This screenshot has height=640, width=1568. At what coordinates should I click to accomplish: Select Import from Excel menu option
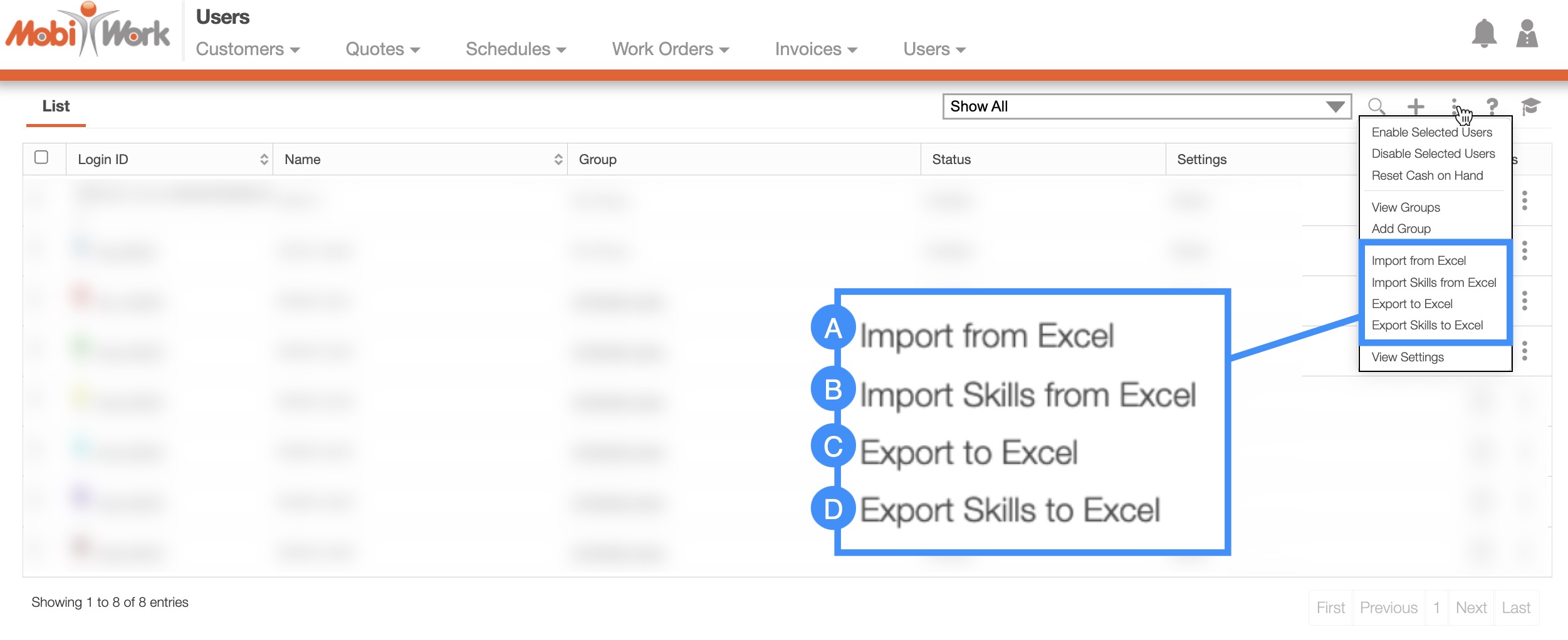(1418, 261)
